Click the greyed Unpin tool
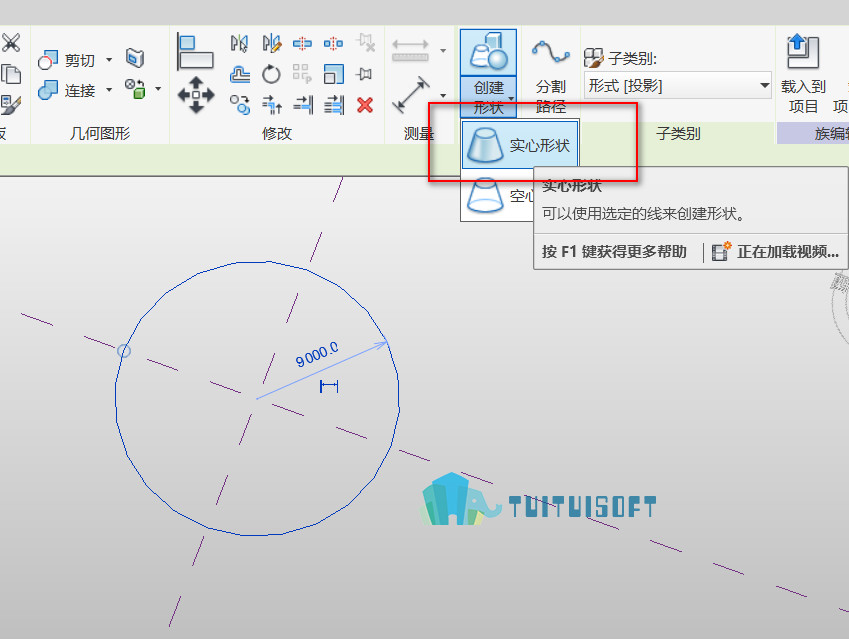This screenshot has height=639, width=849. (x=365, y=43)
